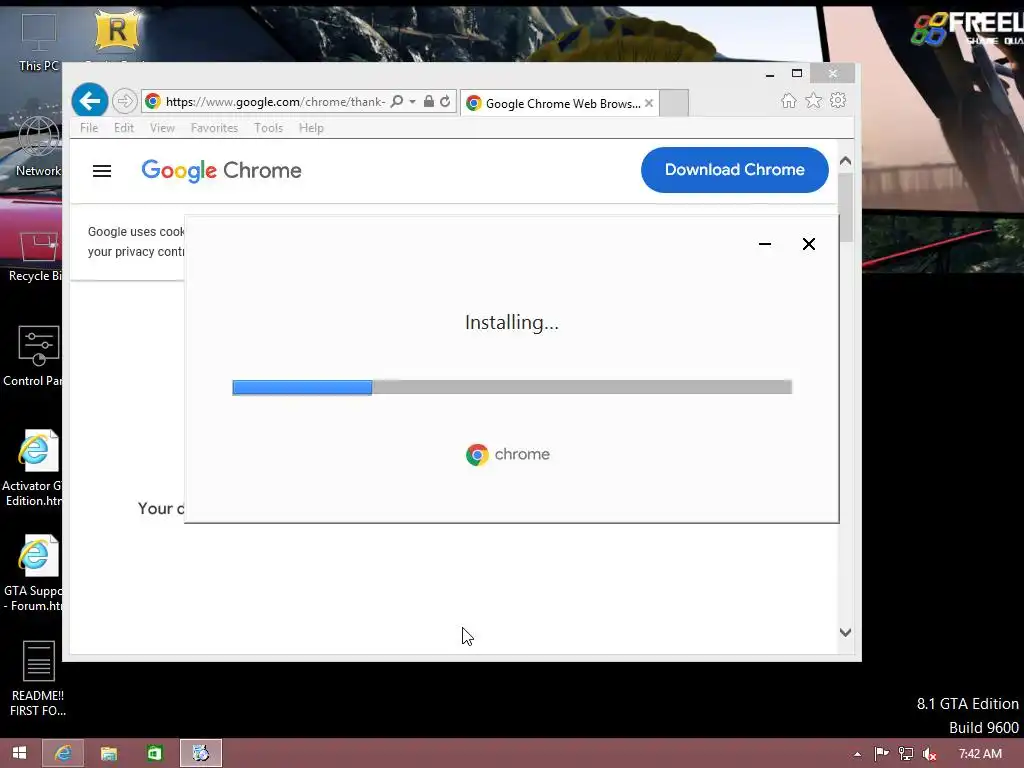1024x768 pixels.
Task: Select the README!! FIRST text file icon
Action: (38, 678)
